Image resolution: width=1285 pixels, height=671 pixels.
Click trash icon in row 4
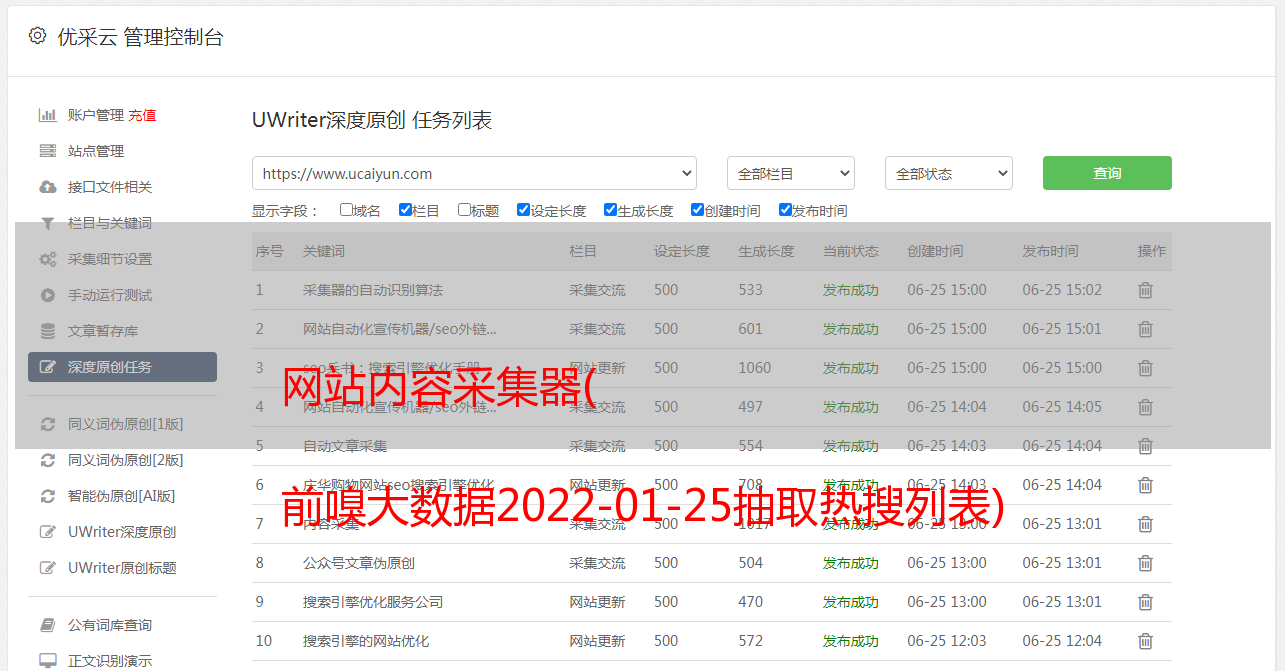1146,407
